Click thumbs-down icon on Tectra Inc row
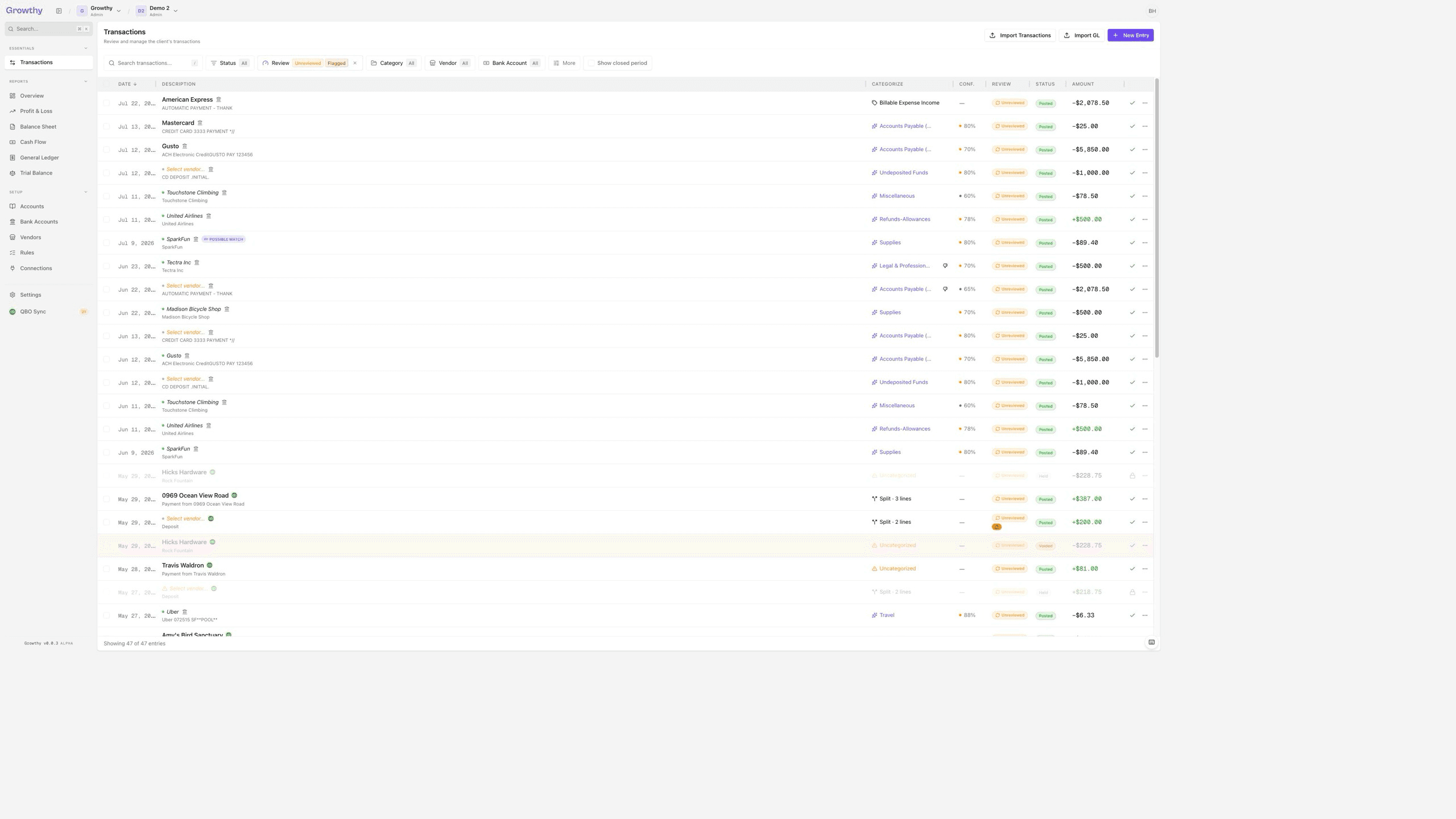 pyautogui.click(x=945, y=266)
